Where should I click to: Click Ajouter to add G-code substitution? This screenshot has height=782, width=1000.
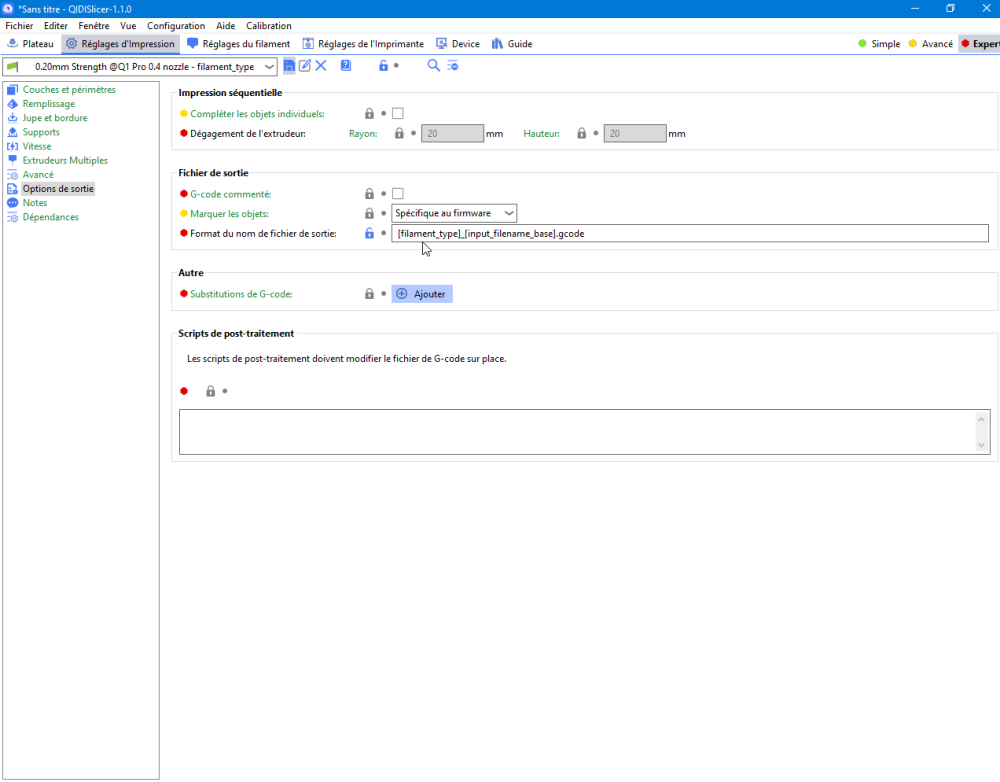click(422, 294)
